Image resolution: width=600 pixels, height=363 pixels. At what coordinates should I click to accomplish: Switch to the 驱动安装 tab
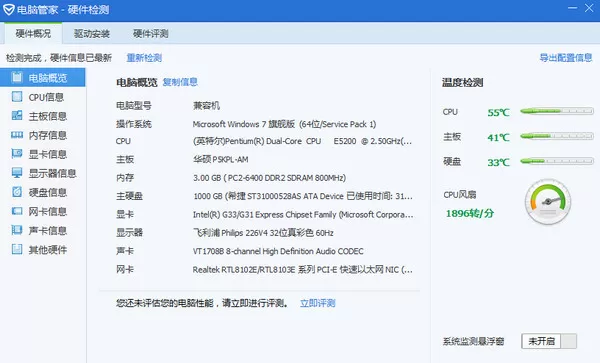(92, 34)
